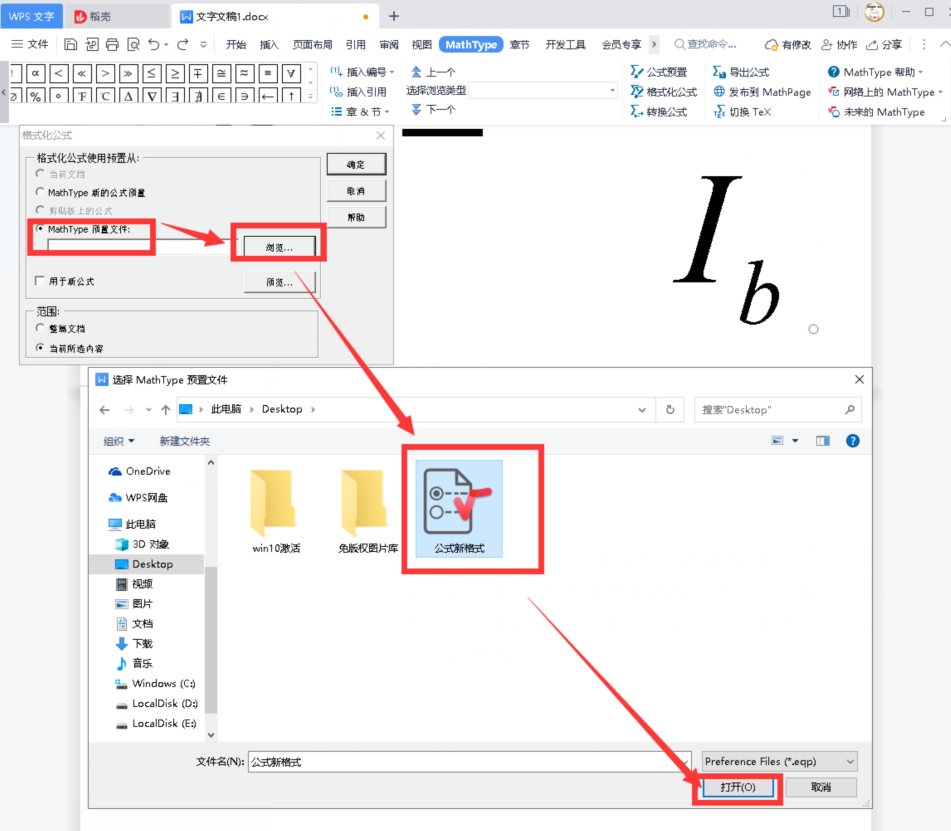Switch to the References (引用) ribbon tab

[x=355, y=45]
